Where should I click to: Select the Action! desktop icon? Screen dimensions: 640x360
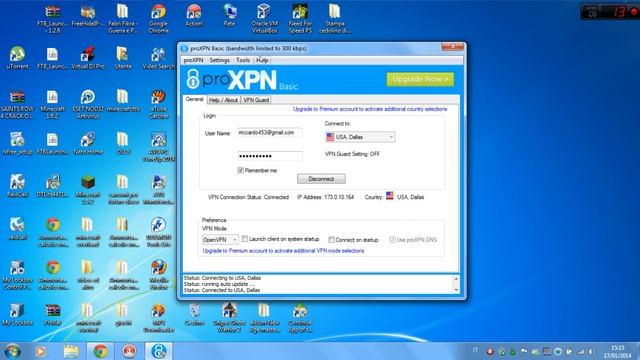(194, 16)
